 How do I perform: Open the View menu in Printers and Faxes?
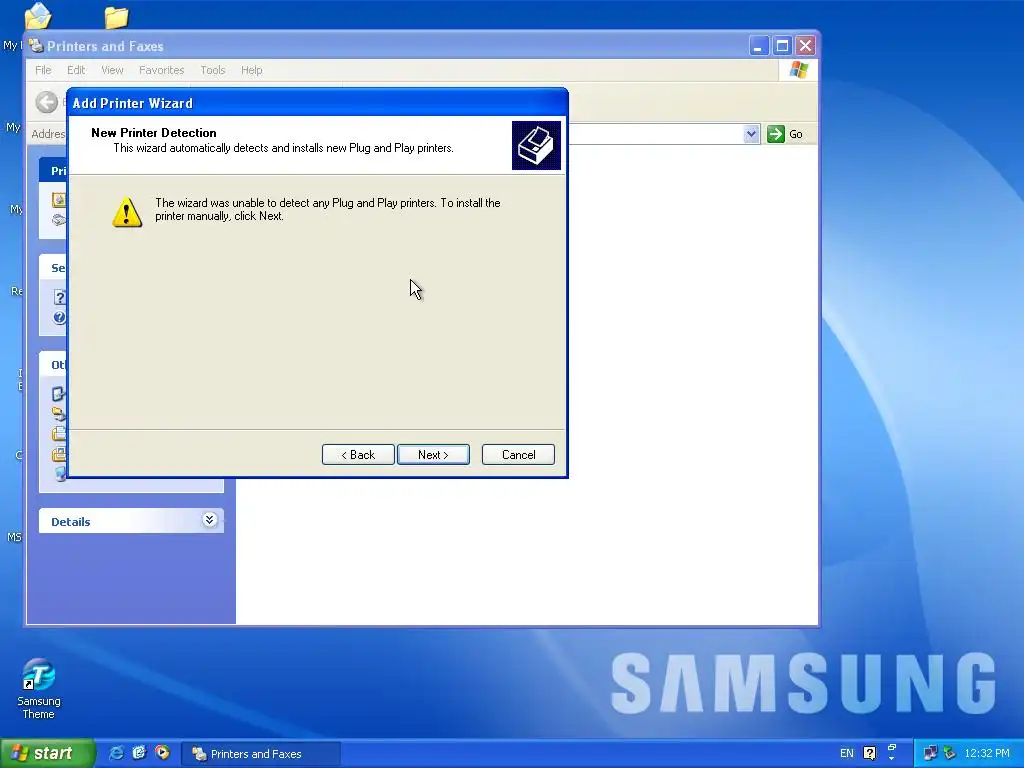pyautogui.click(x=112, y=70)
